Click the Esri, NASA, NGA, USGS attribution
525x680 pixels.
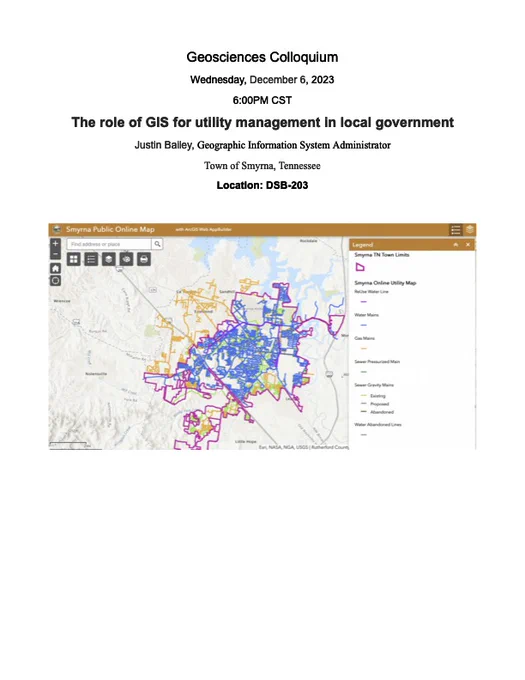tap(303, 447)
